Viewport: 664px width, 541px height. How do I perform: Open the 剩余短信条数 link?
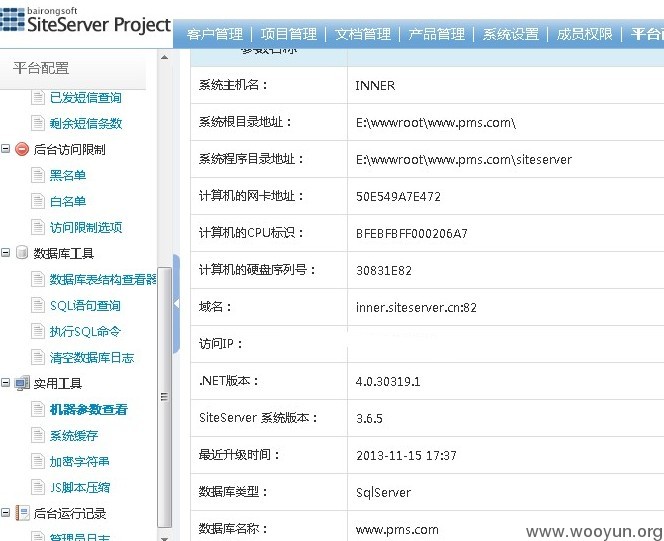86,124
